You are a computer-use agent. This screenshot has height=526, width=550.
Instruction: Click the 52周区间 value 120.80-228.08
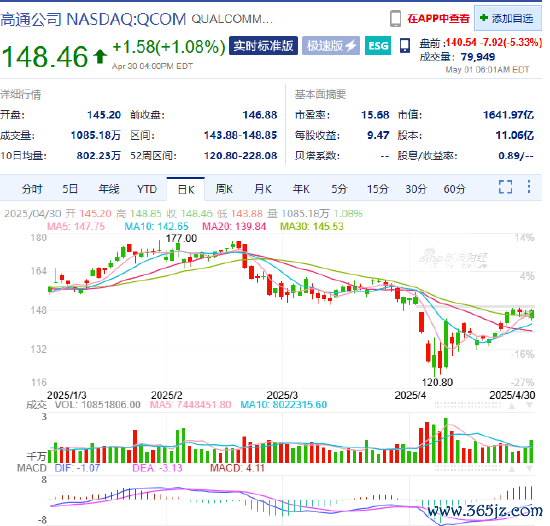tap(241, 155)
